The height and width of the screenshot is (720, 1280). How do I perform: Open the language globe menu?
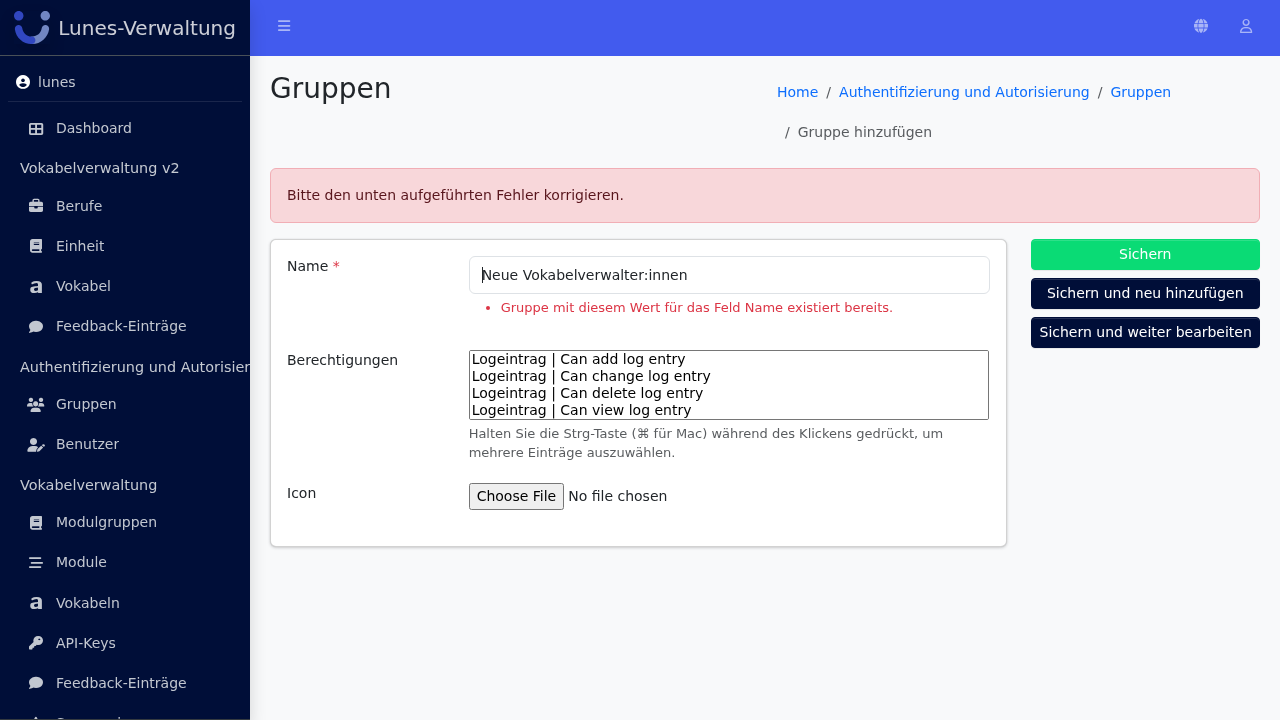pos(1201,26)
